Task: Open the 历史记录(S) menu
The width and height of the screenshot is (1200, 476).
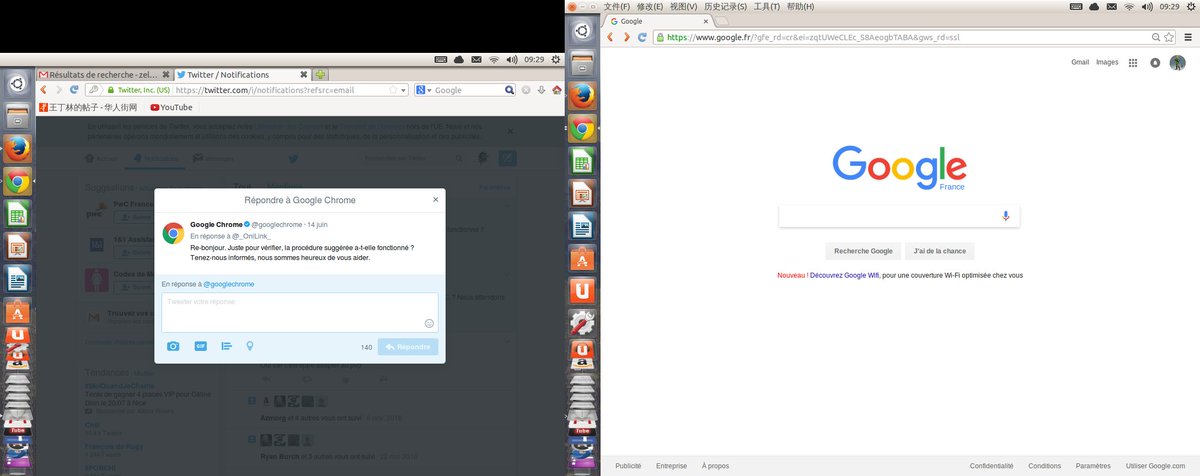Action: [x=726, y=6]
